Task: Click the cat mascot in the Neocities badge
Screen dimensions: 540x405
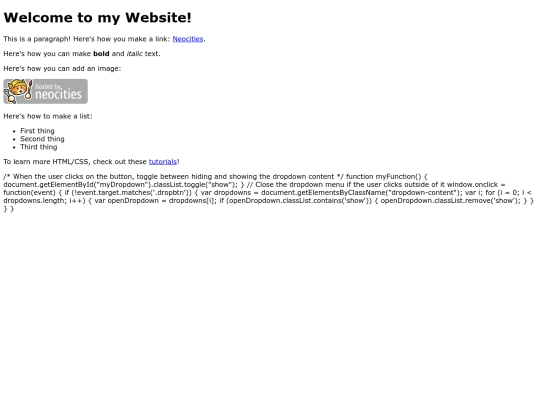Action: (x=18, y=91)
